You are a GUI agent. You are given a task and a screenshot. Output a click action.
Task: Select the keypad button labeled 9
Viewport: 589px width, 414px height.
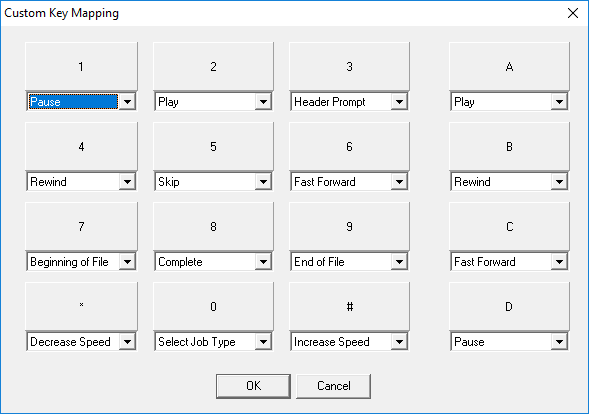click(x=349, y=227)
